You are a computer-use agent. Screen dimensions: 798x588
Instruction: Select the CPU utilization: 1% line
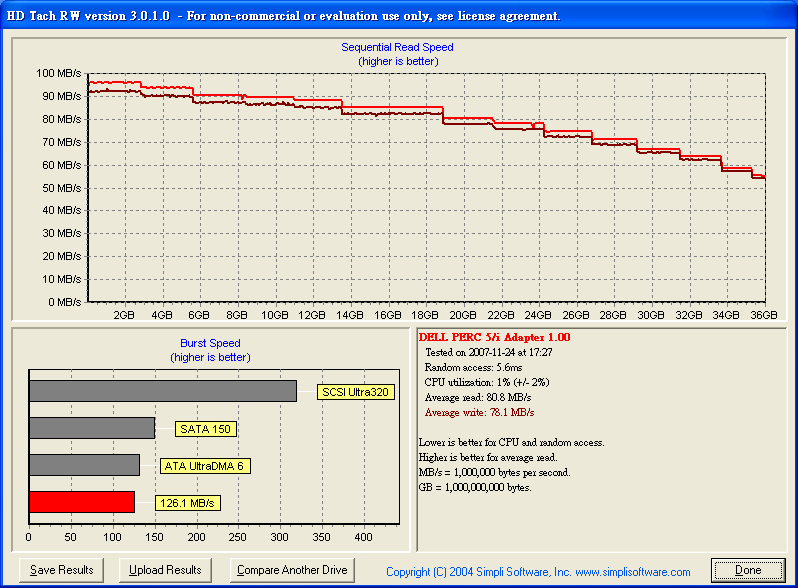(x=487, y=382)
